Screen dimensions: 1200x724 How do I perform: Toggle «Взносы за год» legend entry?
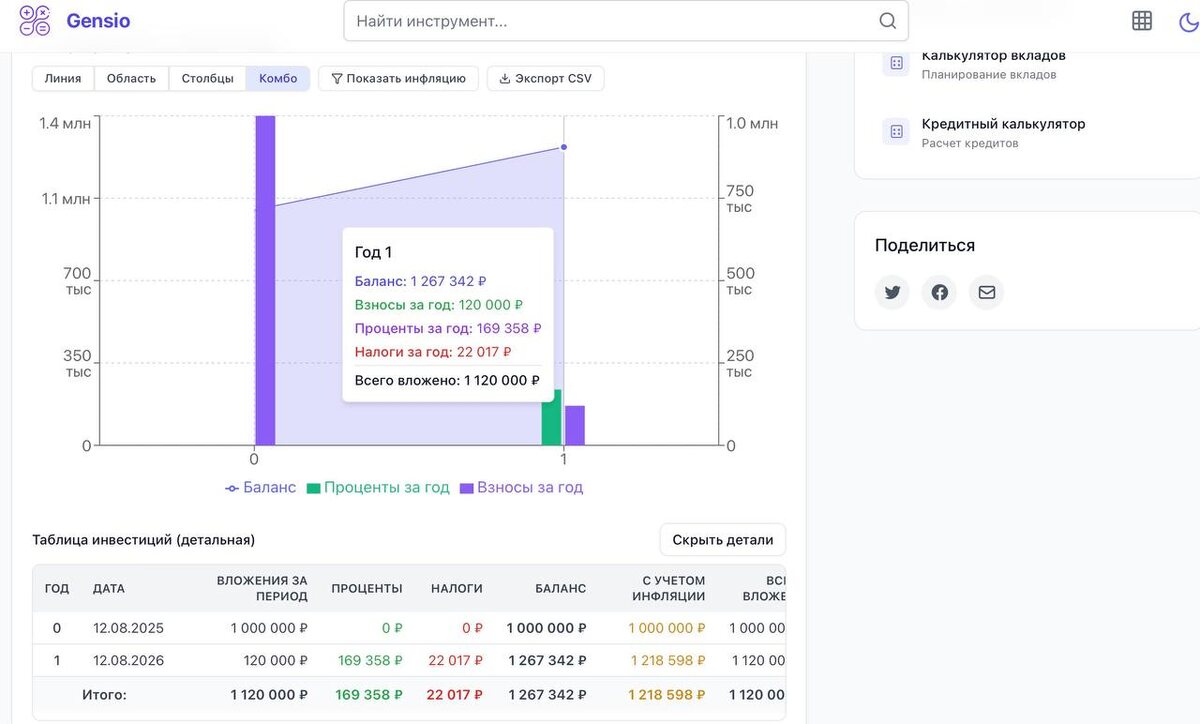(521, 488)
